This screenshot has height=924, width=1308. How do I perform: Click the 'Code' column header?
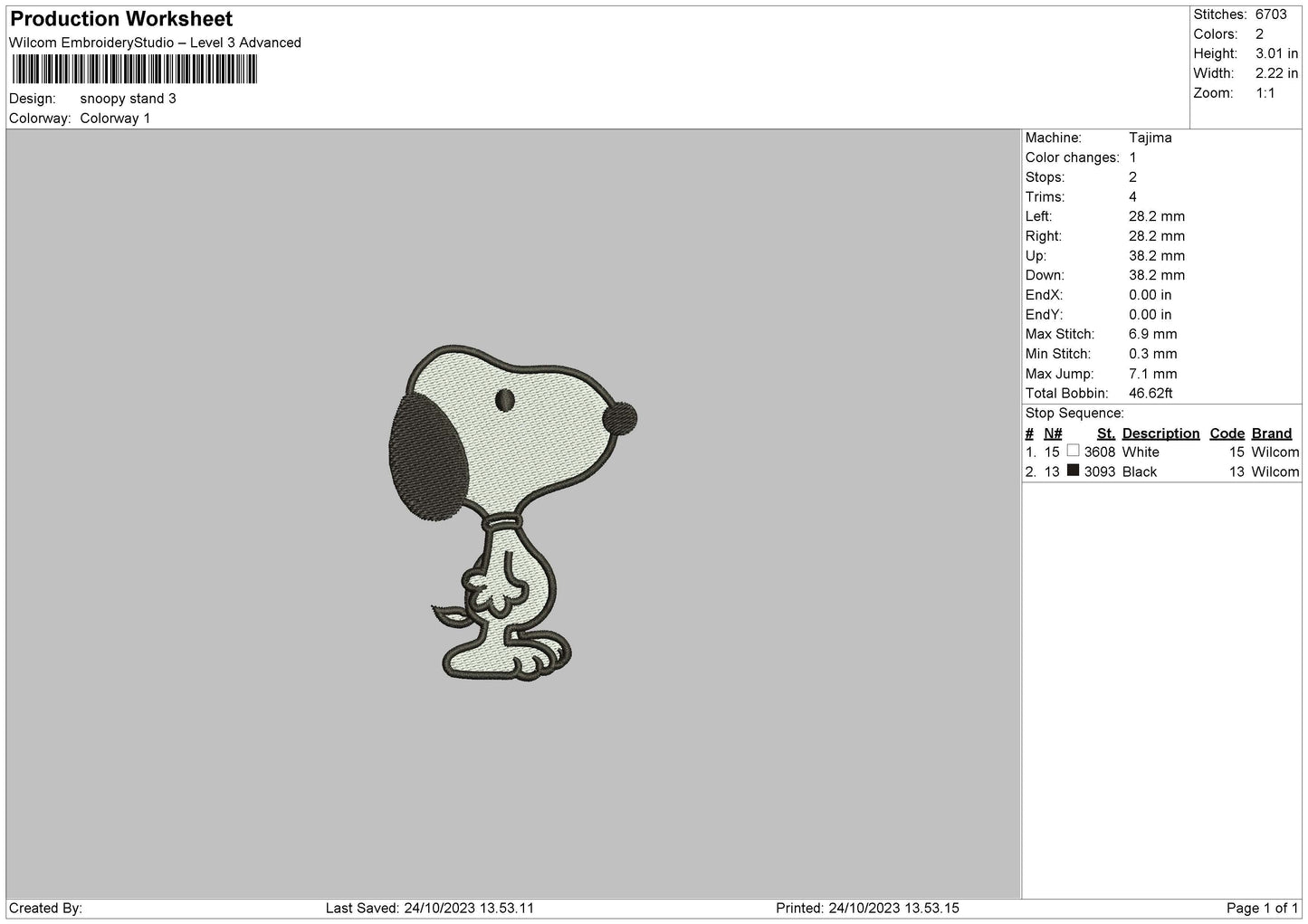click(x=1227, y=433)
